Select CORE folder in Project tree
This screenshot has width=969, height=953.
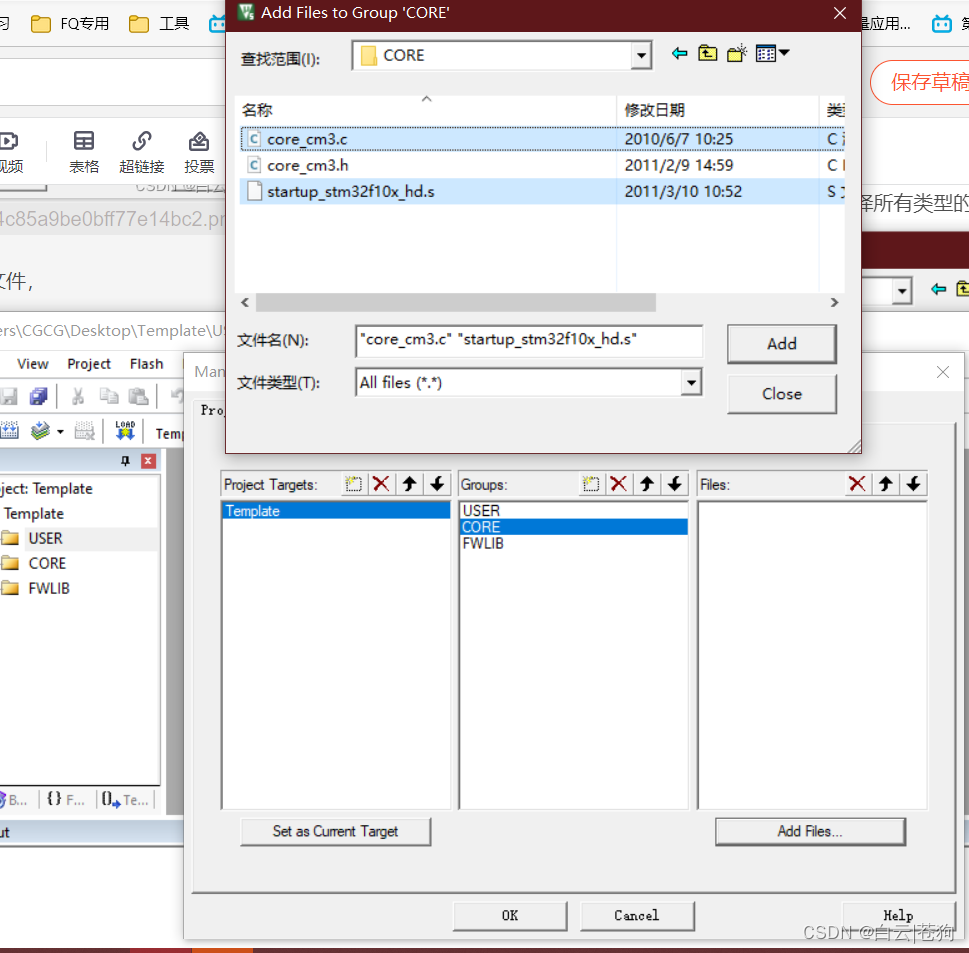click(x=47, y=564)
